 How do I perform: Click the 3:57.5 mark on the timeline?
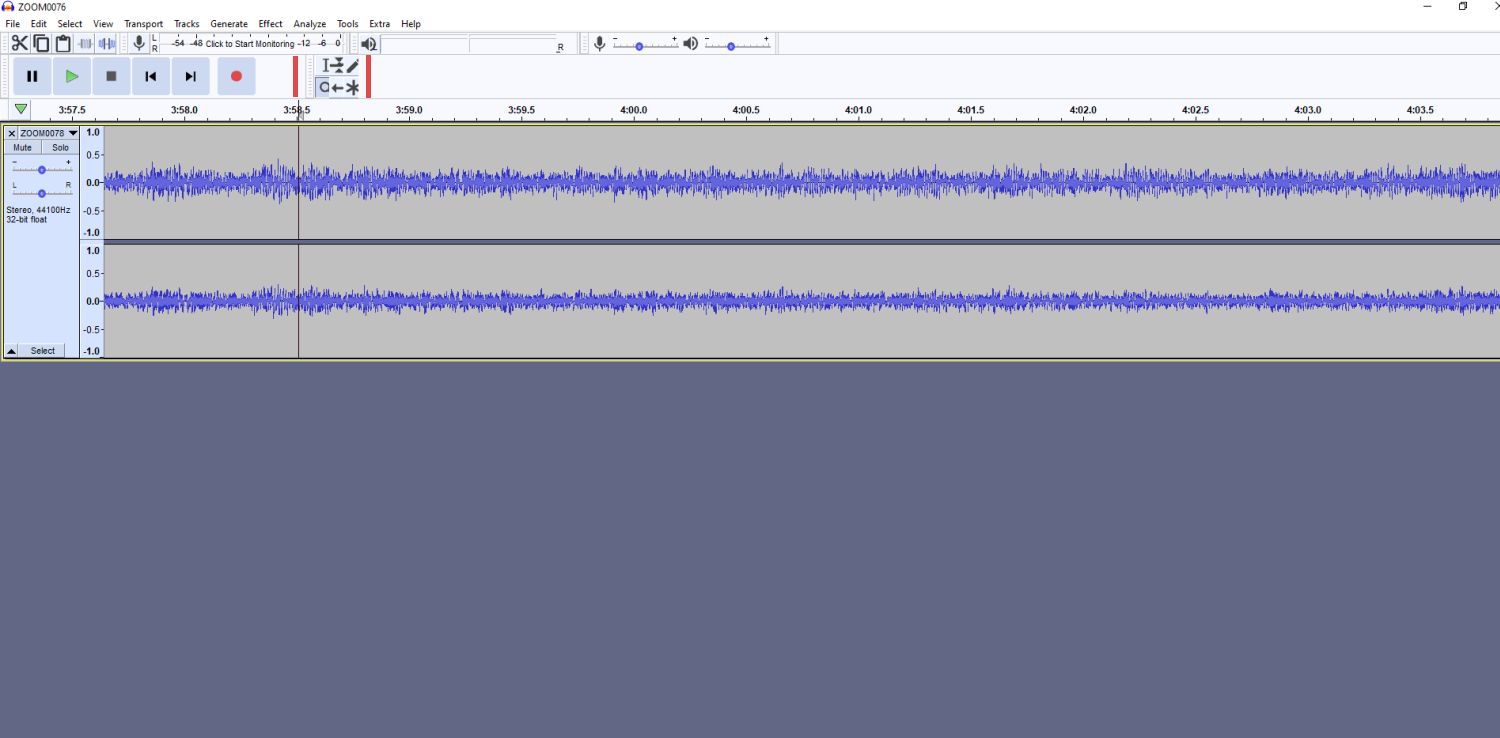[72, 110]
